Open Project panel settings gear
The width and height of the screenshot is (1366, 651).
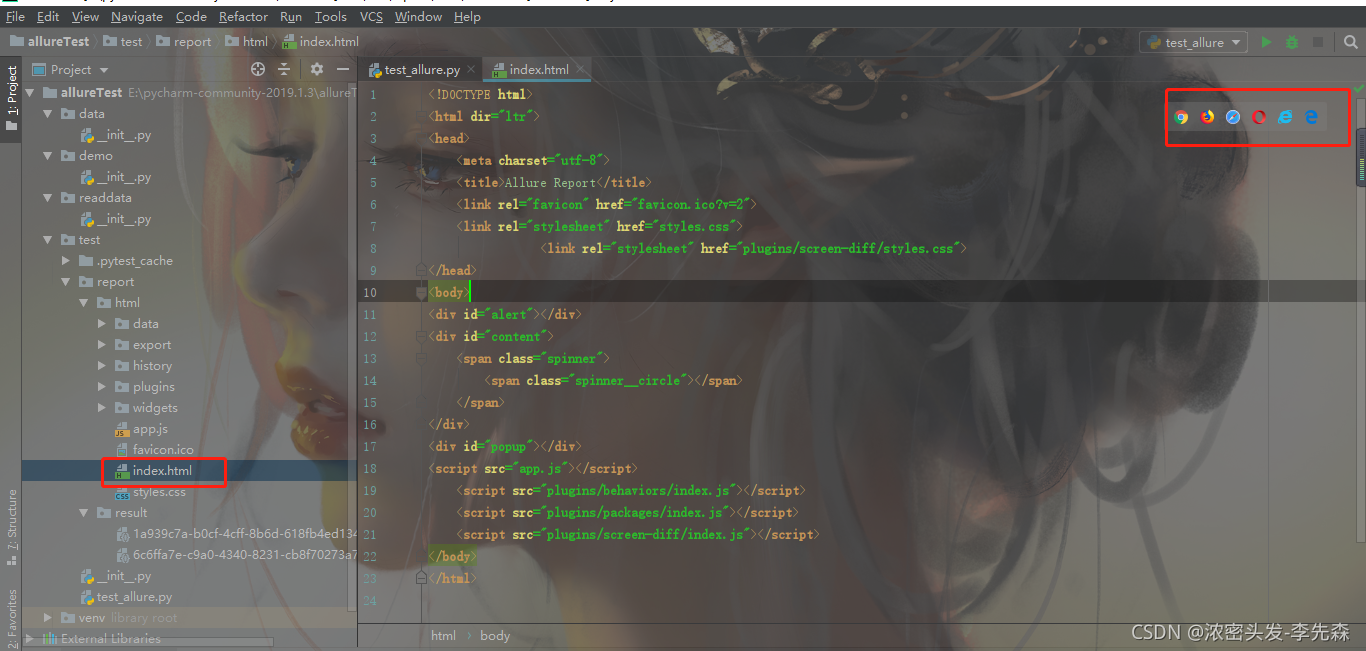tap(317, 69)
